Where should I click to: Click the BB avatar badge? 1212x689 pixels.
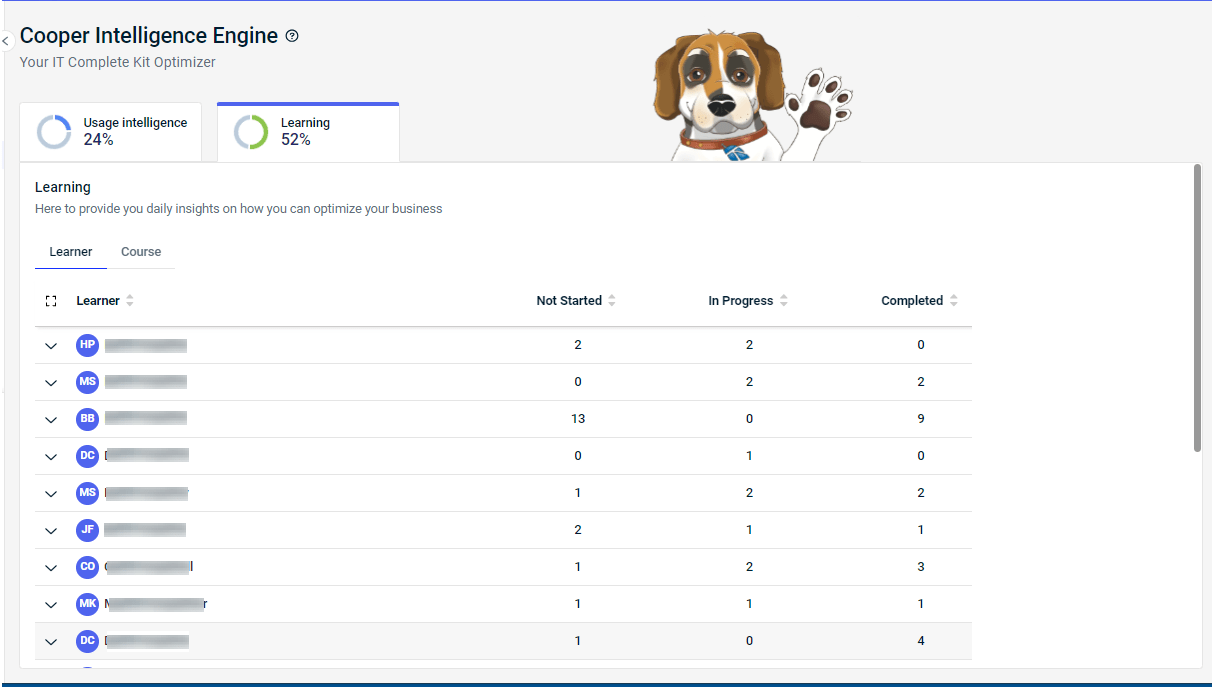coord(88,419)
